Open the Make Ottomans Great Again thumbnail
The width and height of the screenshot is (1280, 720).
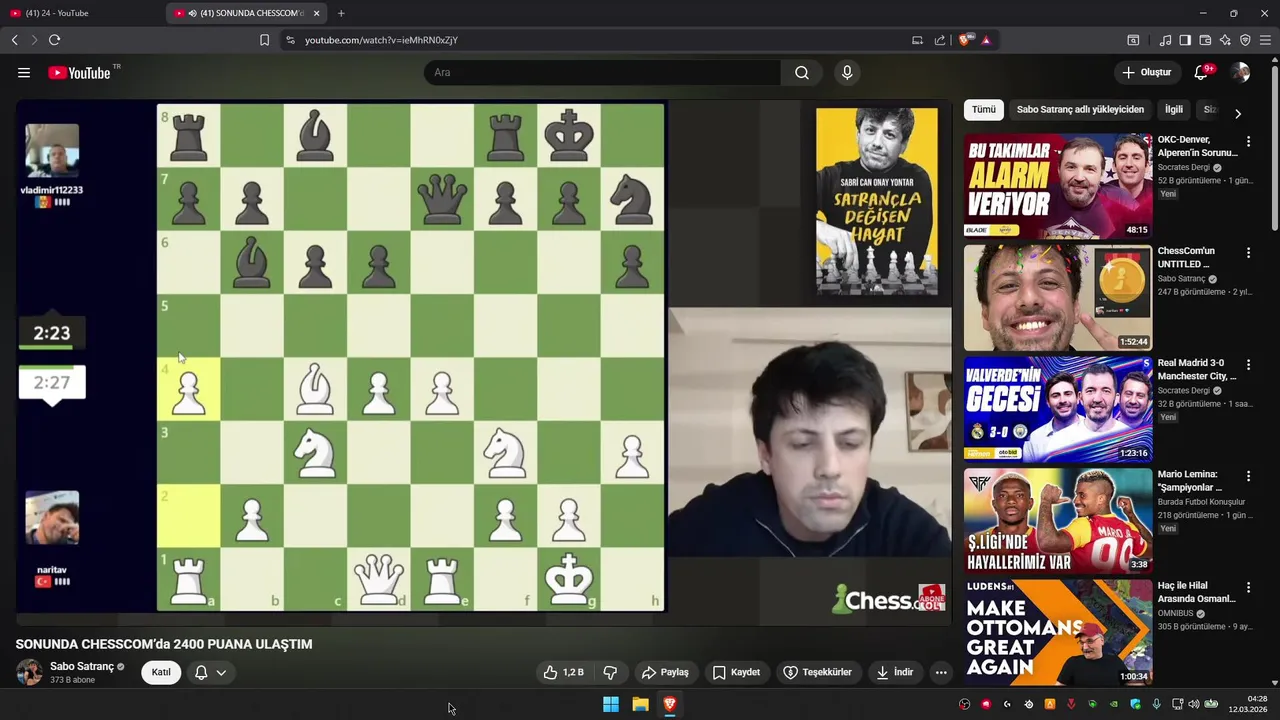pos(1058,633)
